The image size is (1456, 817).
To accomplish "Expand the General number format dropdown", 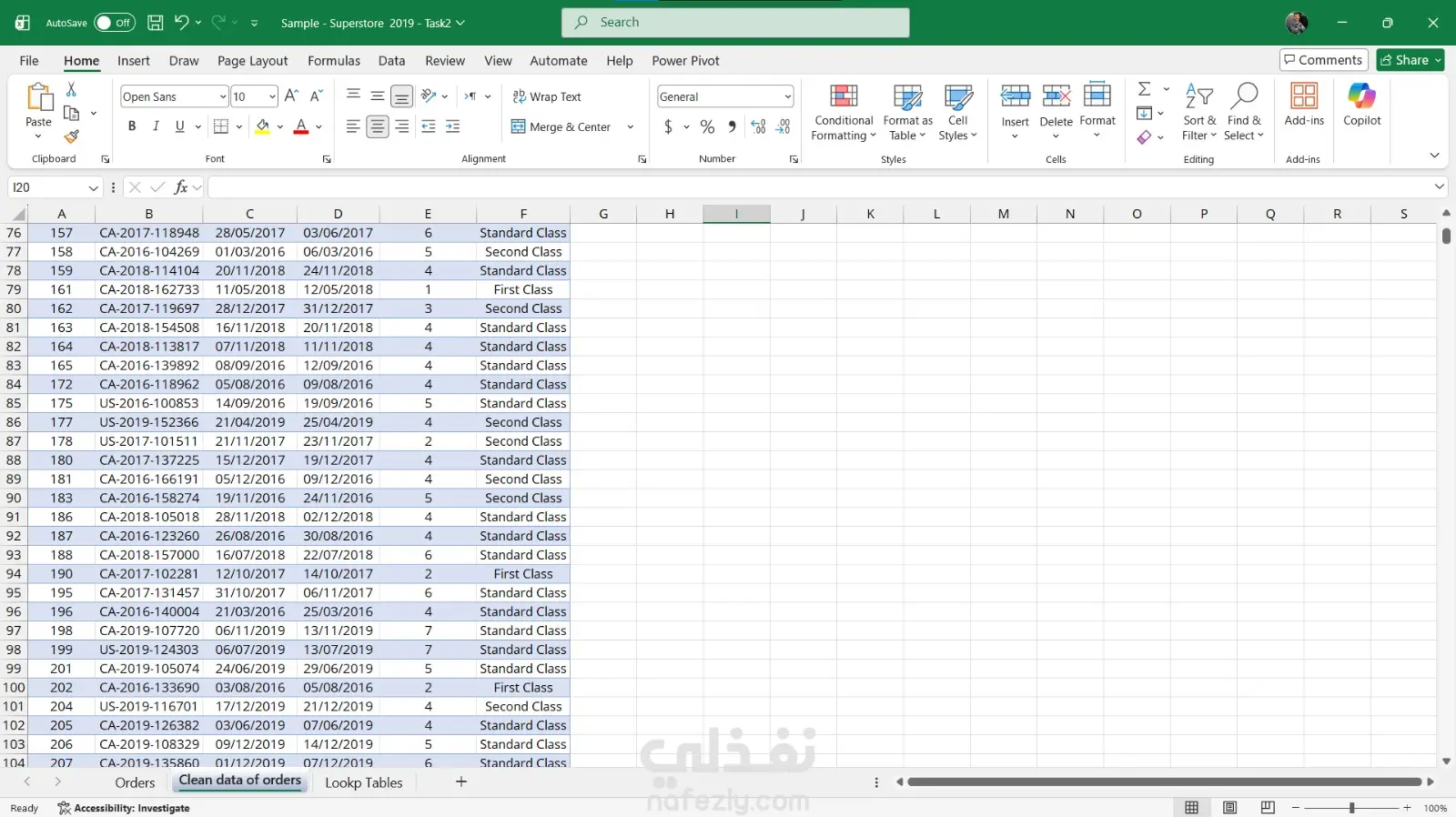I will point(787,96).
